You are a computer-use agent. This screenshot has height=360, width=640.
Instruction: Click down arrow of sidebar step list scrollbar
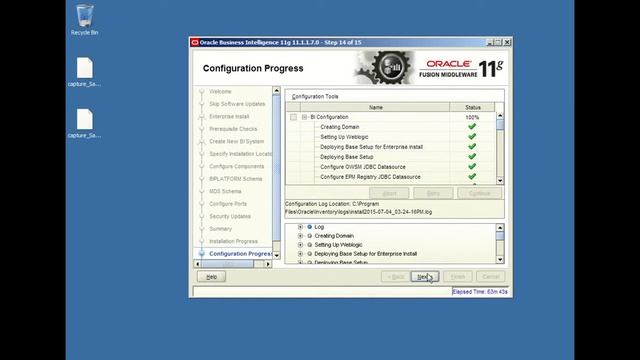click(x=276, y=256)
